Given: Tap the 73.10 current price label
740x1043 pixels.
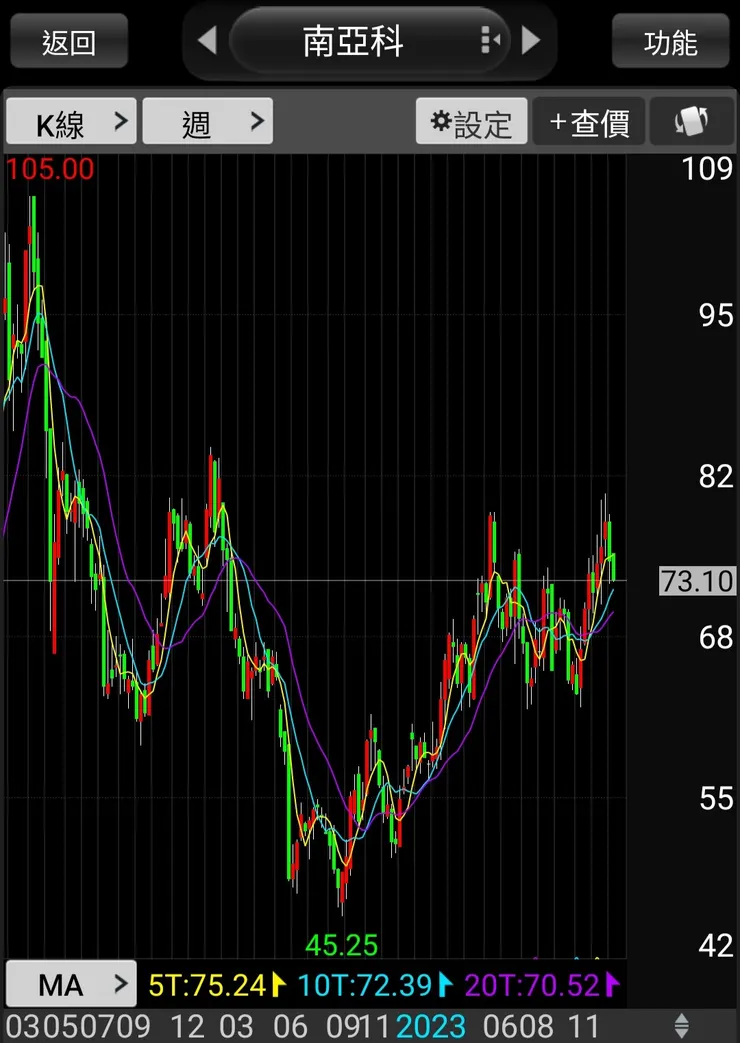Looking at the screenshot, I should [698, 581].
